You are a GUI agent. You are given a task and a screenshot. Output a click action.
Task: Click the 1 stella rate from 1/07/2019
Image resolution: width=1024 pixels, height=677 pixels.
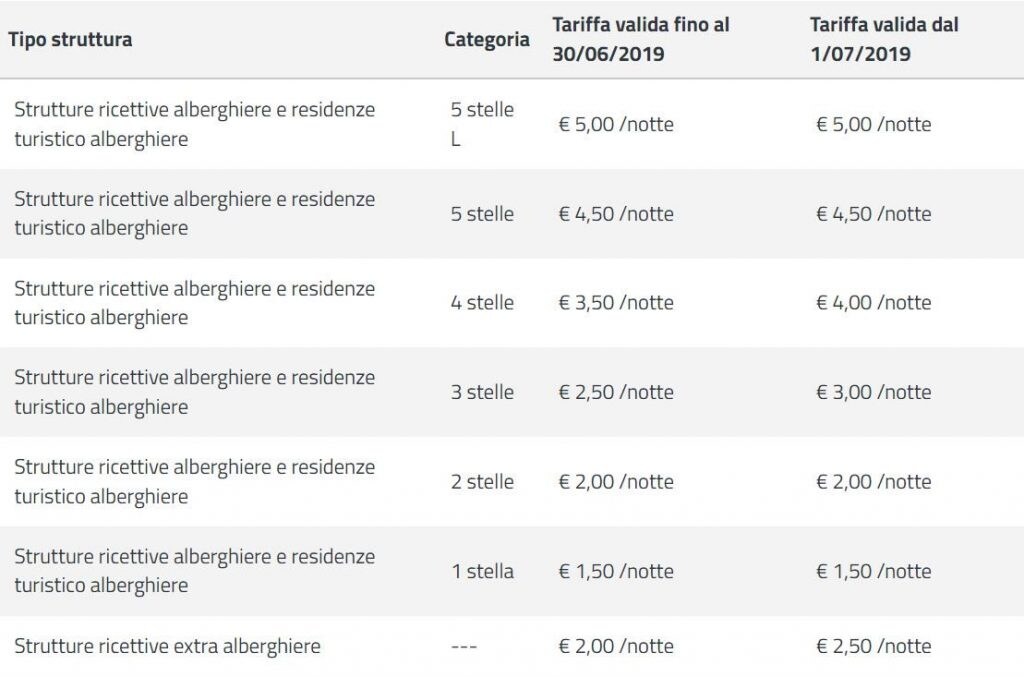point(873,571)
